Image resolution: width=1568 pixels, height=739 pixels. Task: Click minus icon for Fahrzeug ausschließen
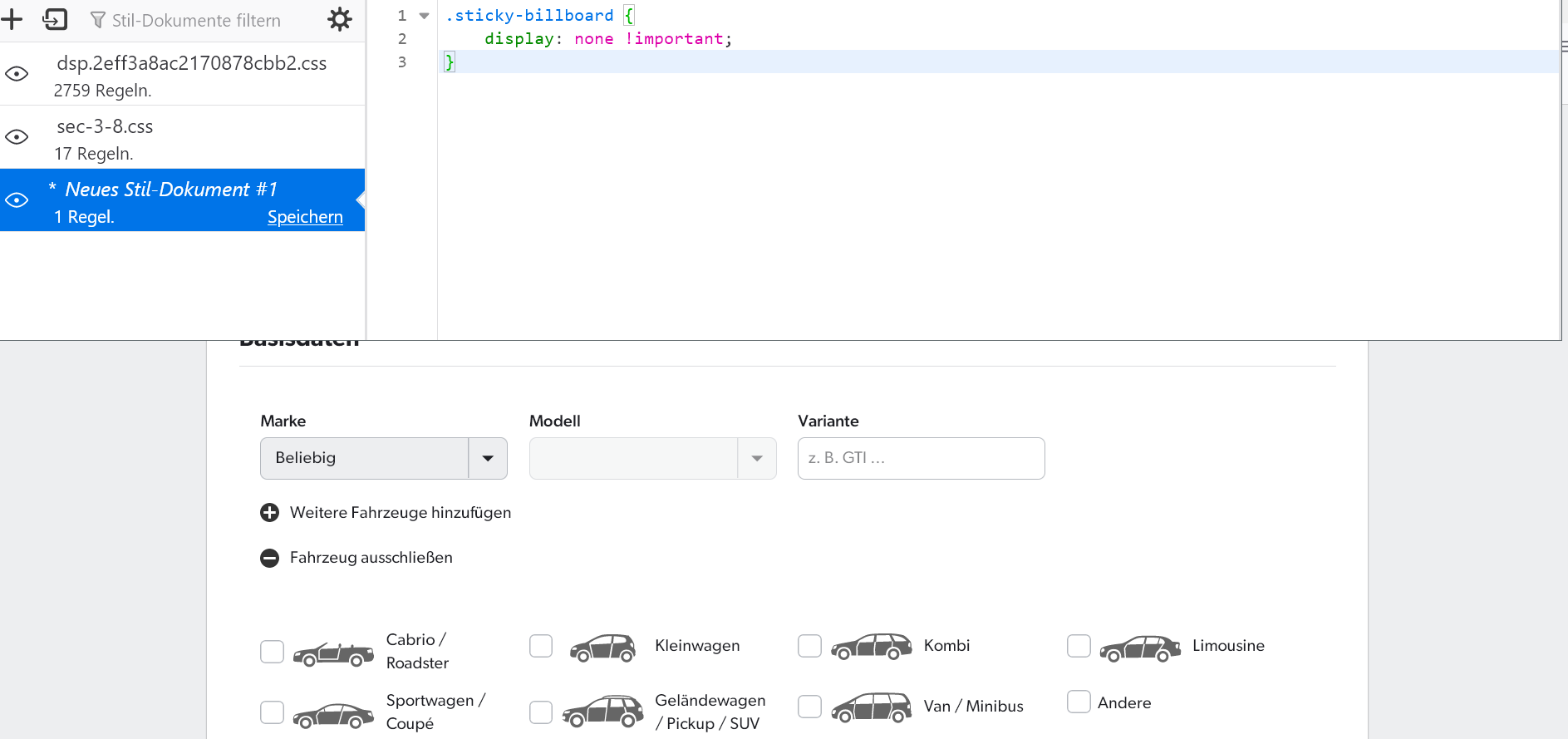click(x=270, y=558)
